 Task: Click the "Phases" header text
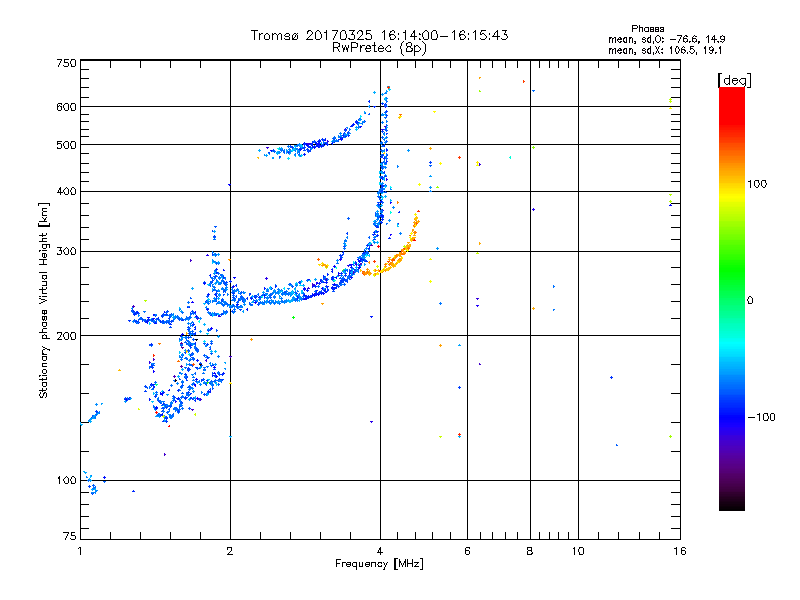pyautogui.click(x=647, y=29)
